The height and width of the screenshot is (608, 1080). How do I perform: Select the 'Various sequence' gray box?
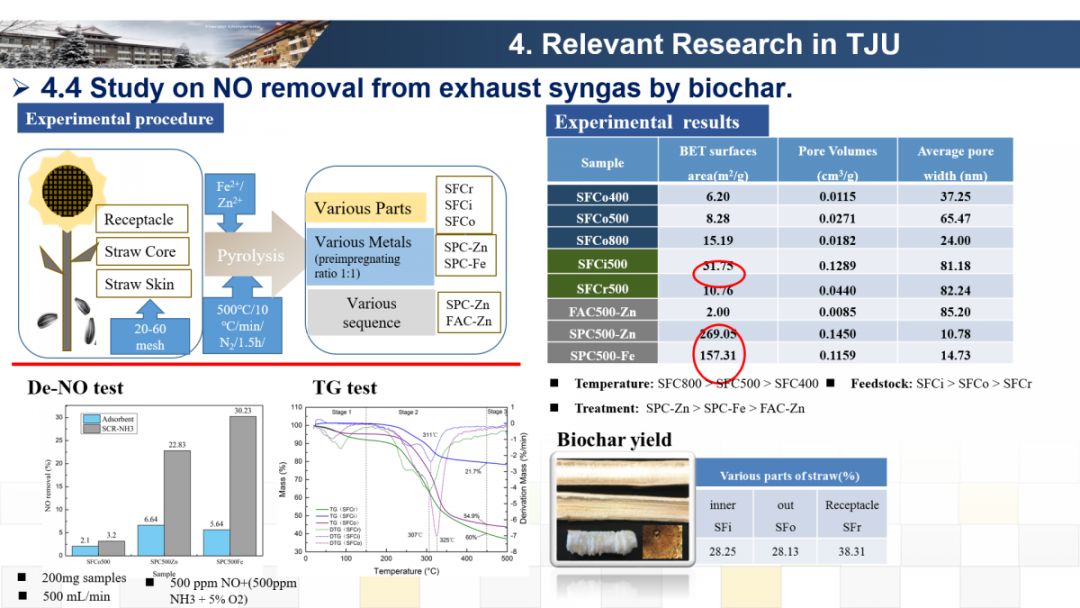[x=371, y=313]
